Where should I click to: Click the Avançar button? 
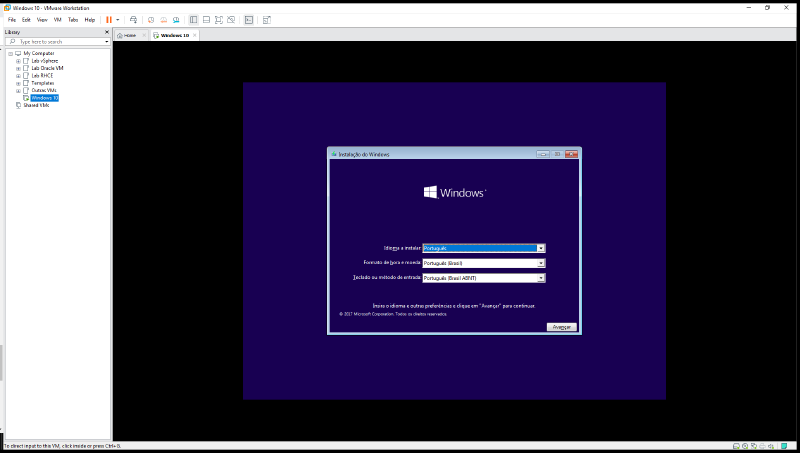(x=561, y=327)
